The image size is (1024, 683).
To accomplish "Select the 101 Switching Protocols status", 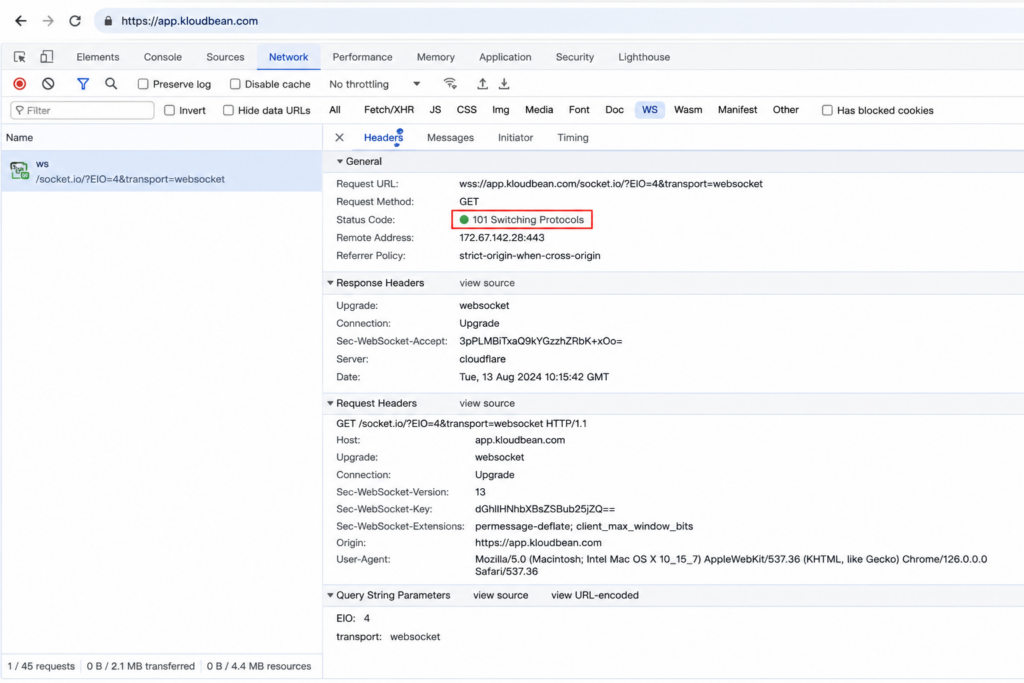I will (x=528, y=219).
